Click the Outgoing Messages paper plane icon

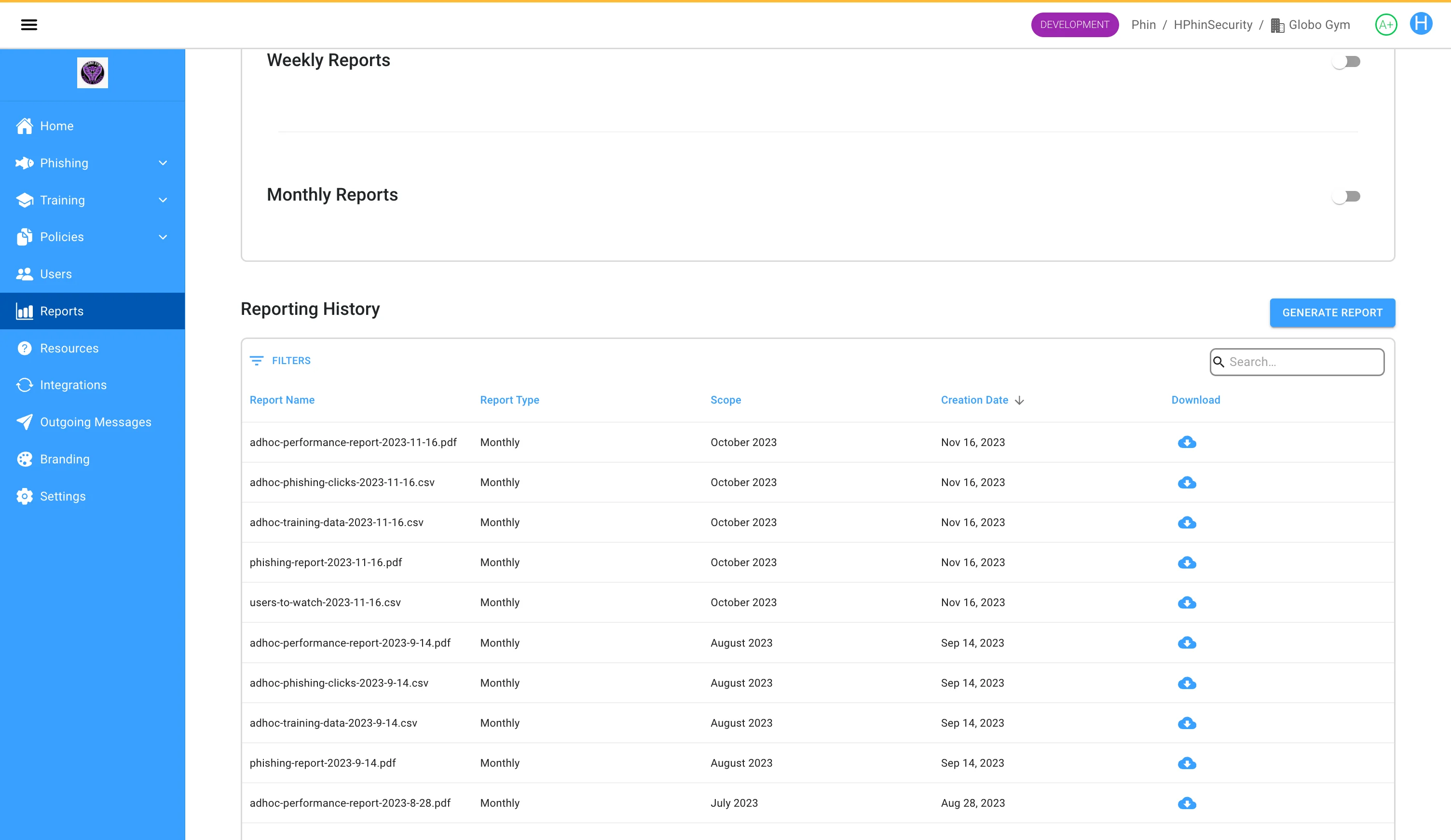point(24,422)
